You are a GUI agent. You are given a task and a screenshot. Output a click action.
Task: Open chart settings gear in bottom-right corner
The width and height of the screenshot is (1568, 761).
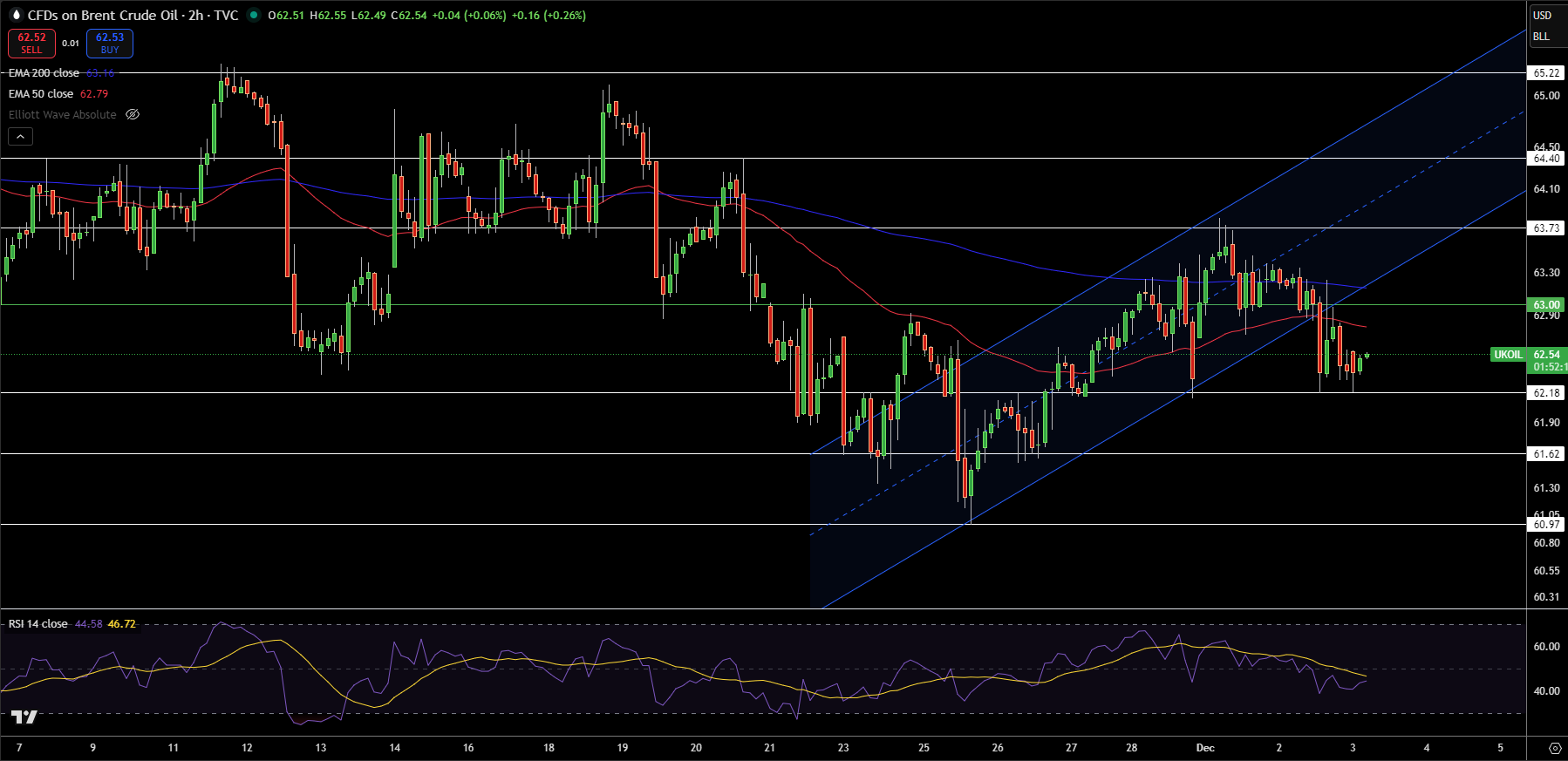pyautogui.click(x=1555, y=748)
